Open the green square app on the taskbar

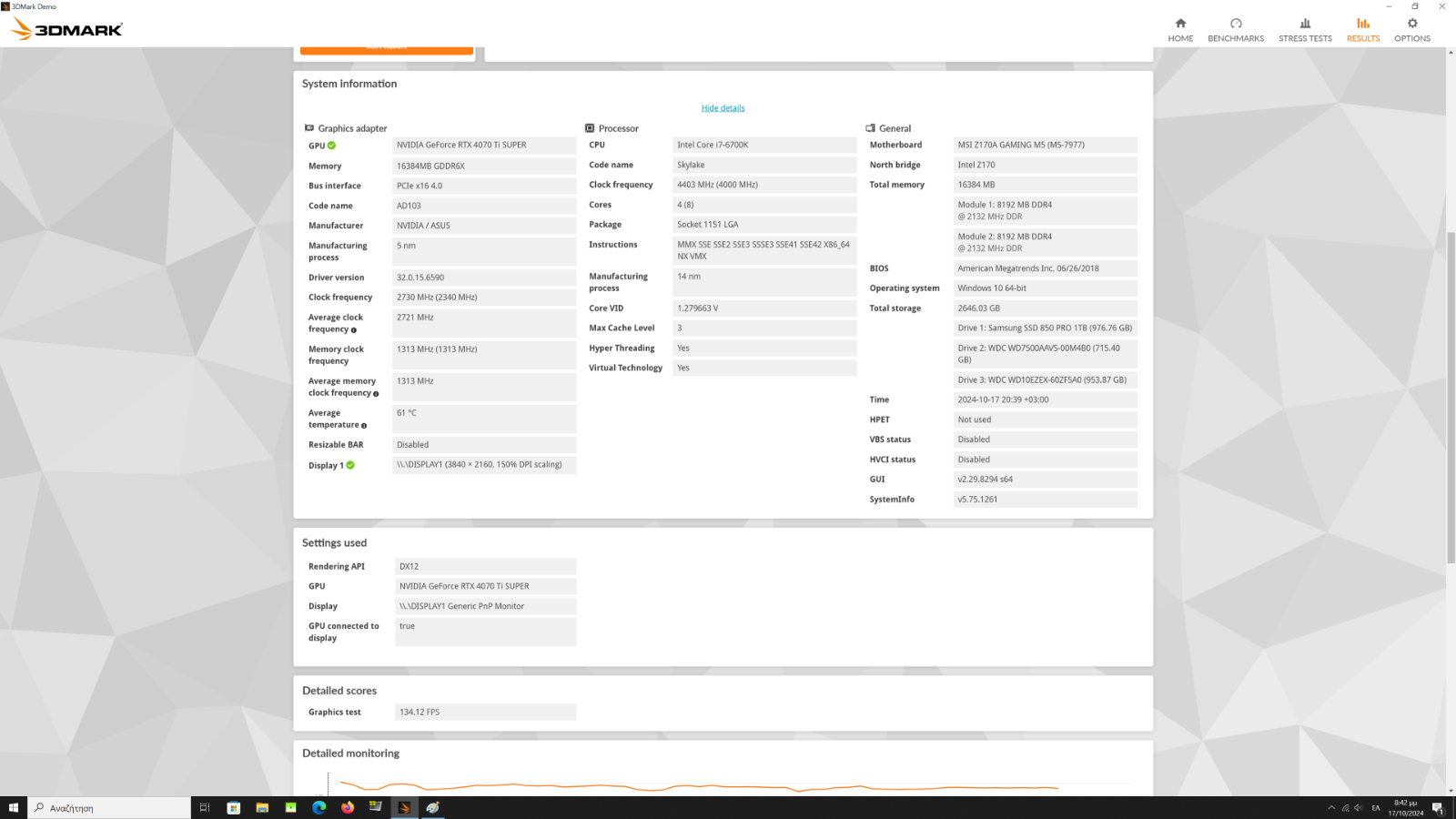291,807
